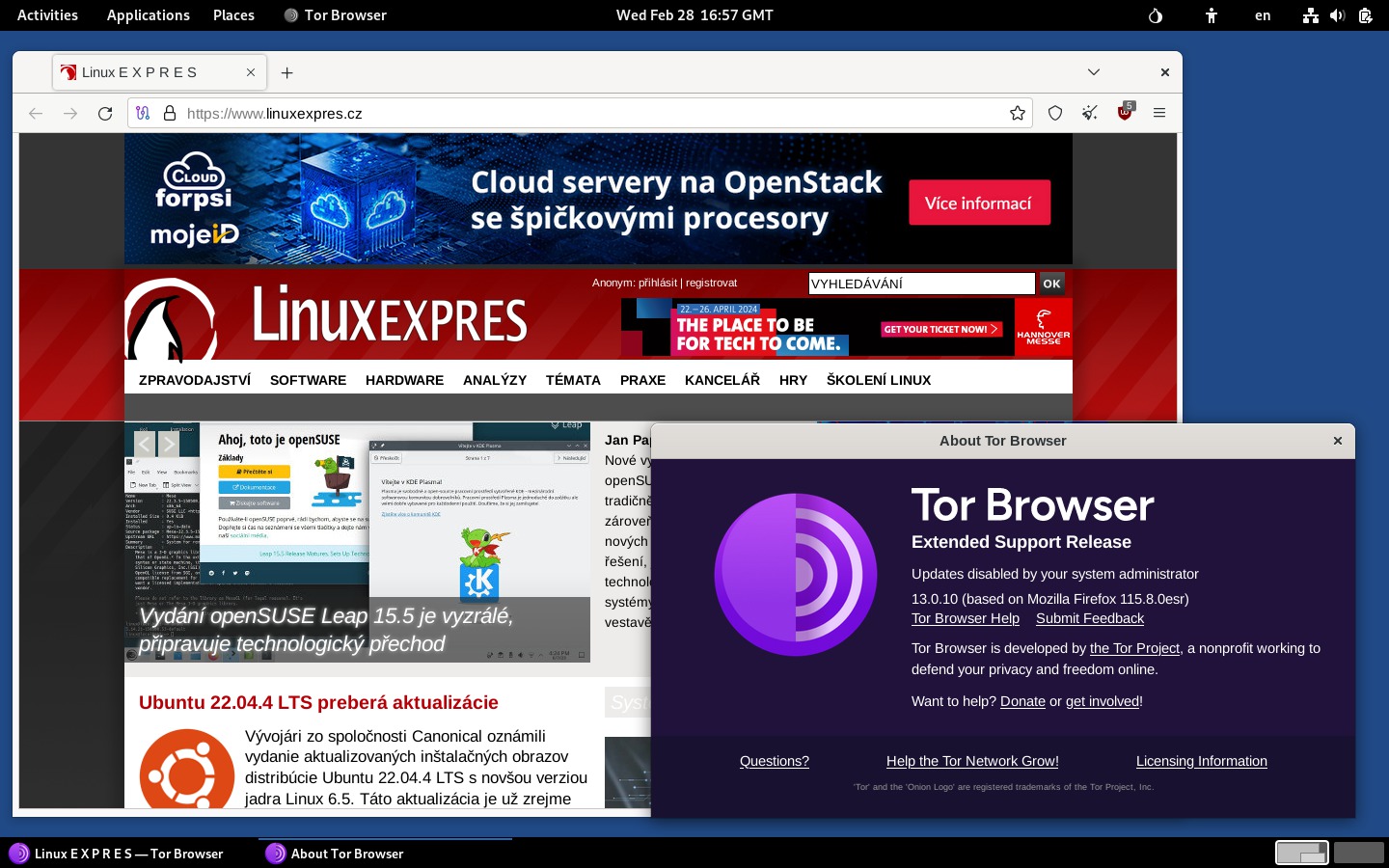Image resolution: width=1389 pixels, height=868 pixels.
Task: Open the network status icon
Action: tap(1310, 15)
